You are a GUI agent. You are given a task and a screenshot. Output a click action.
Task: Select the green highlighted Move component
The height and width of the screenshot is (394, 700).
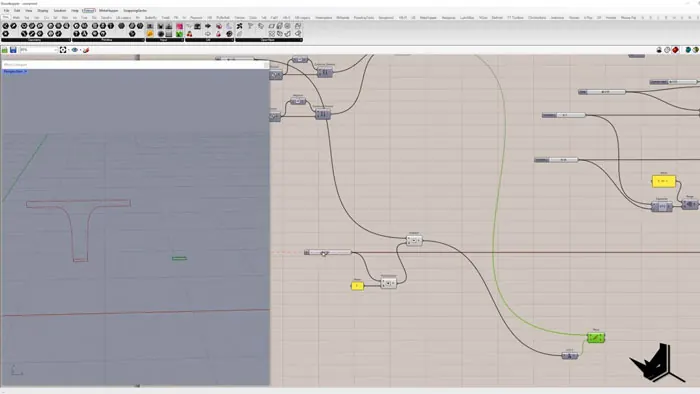tap(596, 338)
